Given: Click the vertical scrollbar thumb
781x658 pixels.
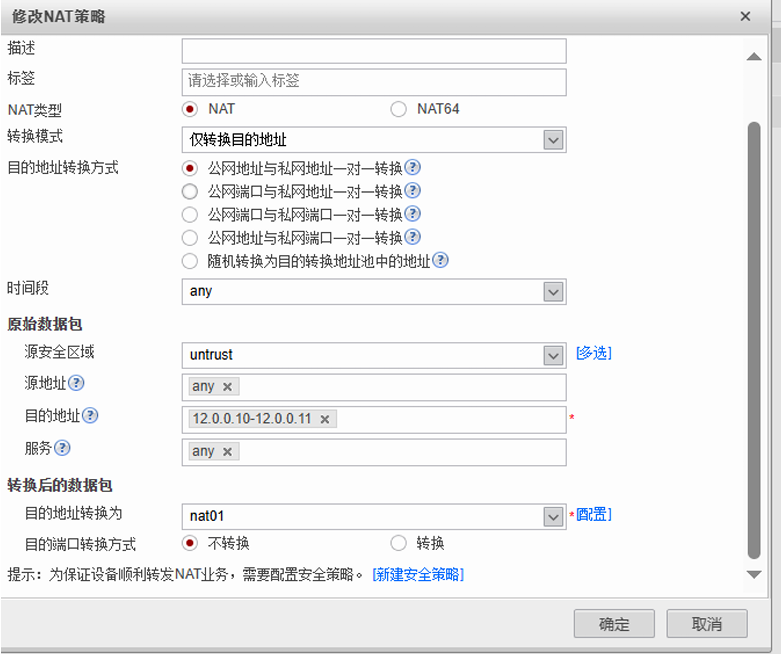Looking at the screenshot, I should coord(754,341).
